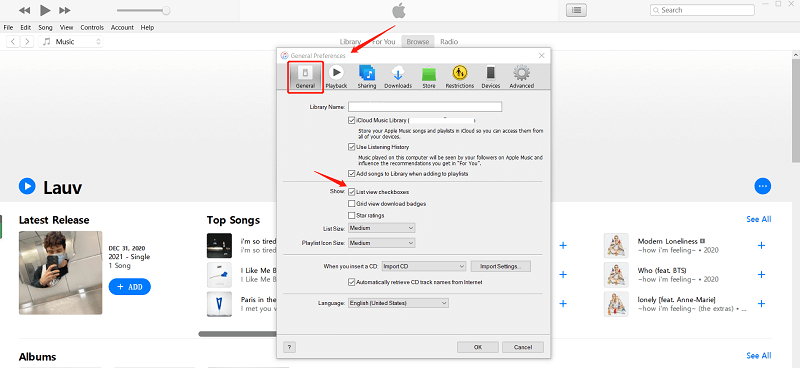Go back with the left chevron

(13, 42)
